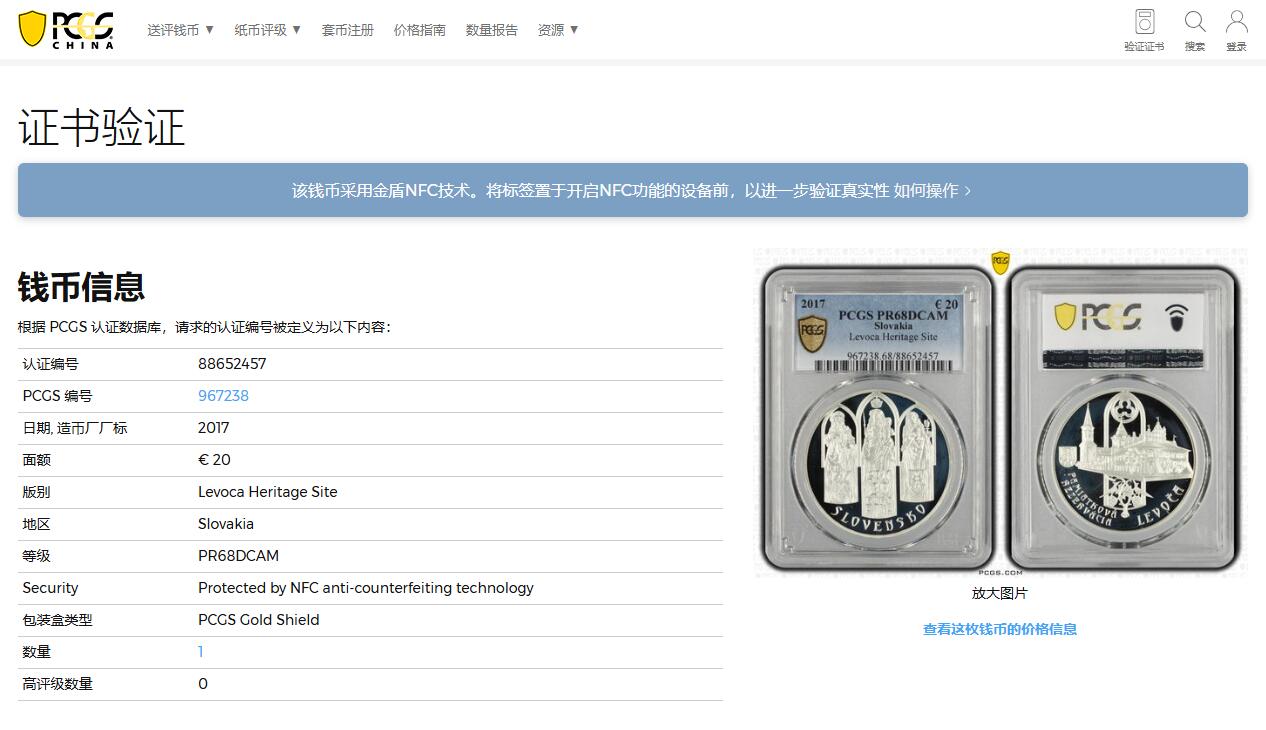Select the 地区 row label
This screenshot has width=1266, height=730.
point(36,524)
